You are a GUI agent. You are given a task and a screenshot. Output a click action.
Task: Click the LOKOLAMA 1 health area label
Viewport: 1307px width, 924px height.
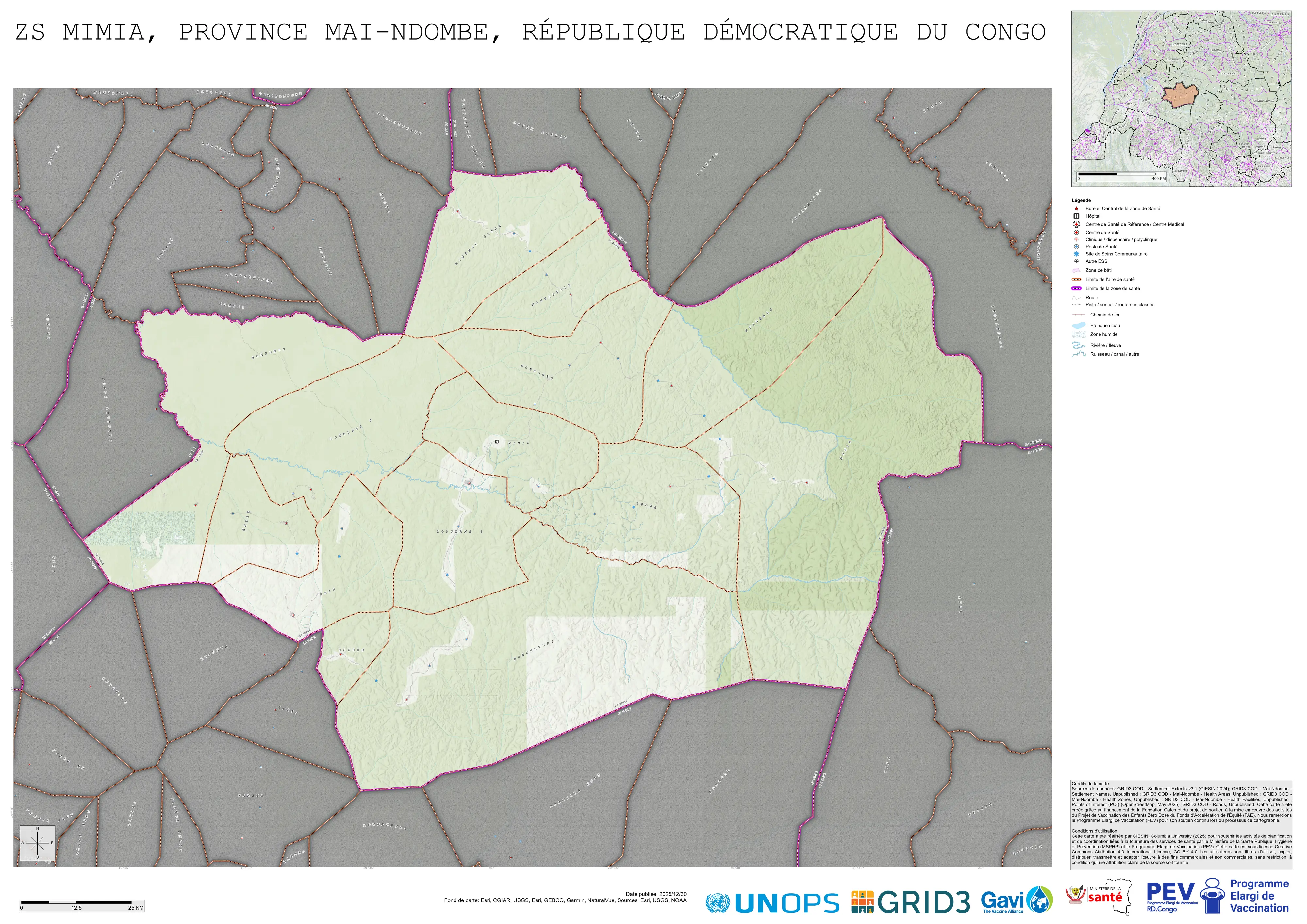tap(459, 531)
